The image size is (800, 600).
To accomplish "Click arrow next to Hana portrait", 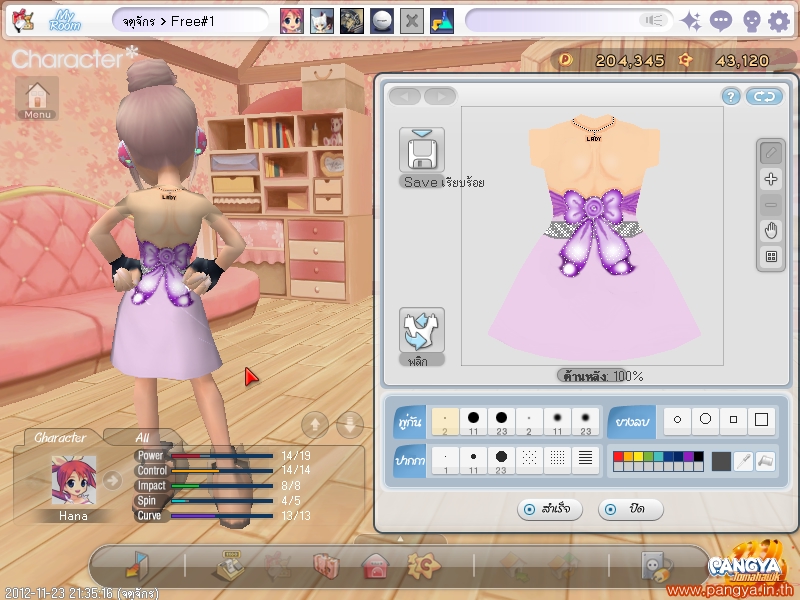I will pyautogui.click(x=112, y=480).
